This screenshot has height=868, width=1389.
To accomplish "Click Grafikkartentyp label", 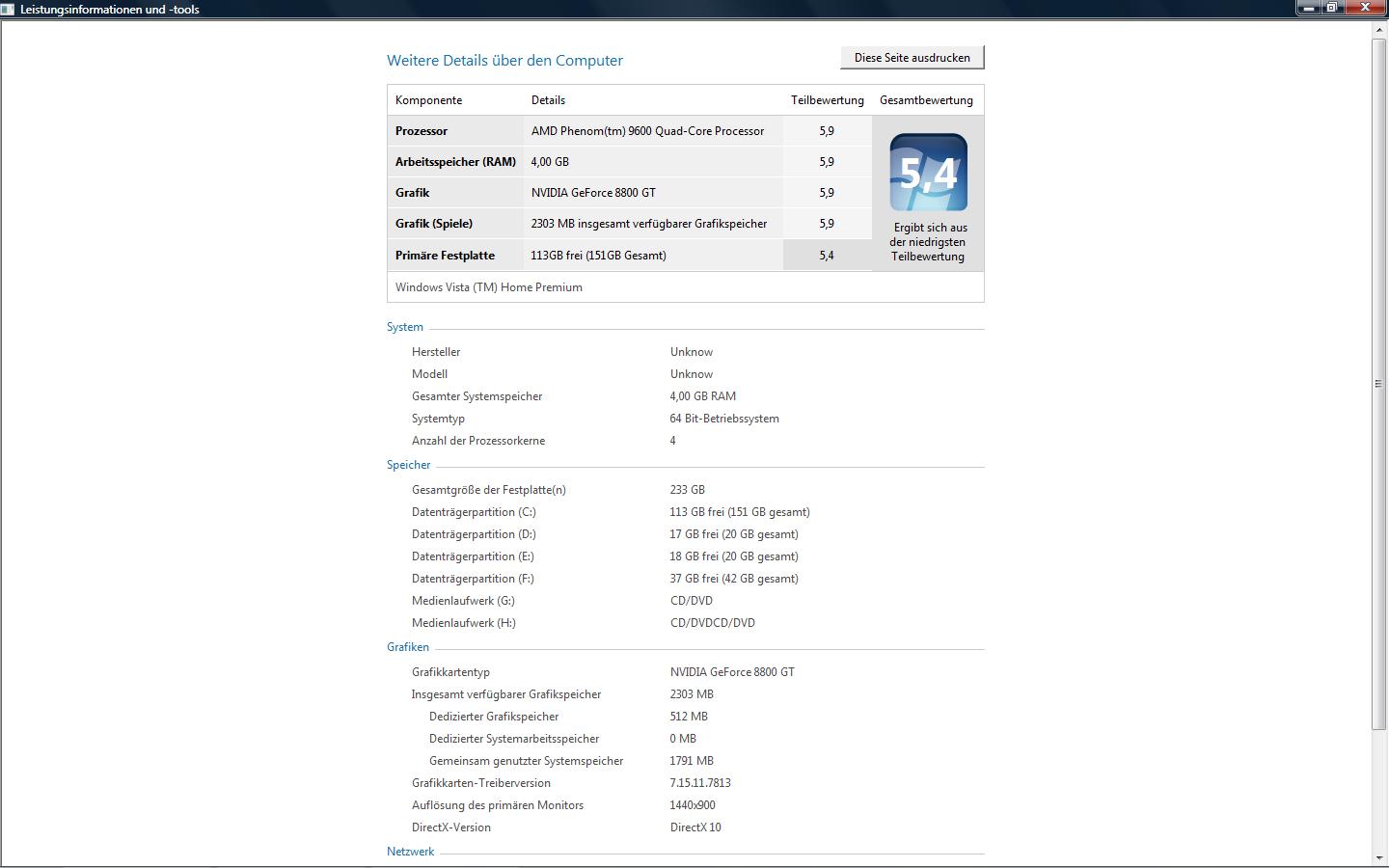I will 450,672.
